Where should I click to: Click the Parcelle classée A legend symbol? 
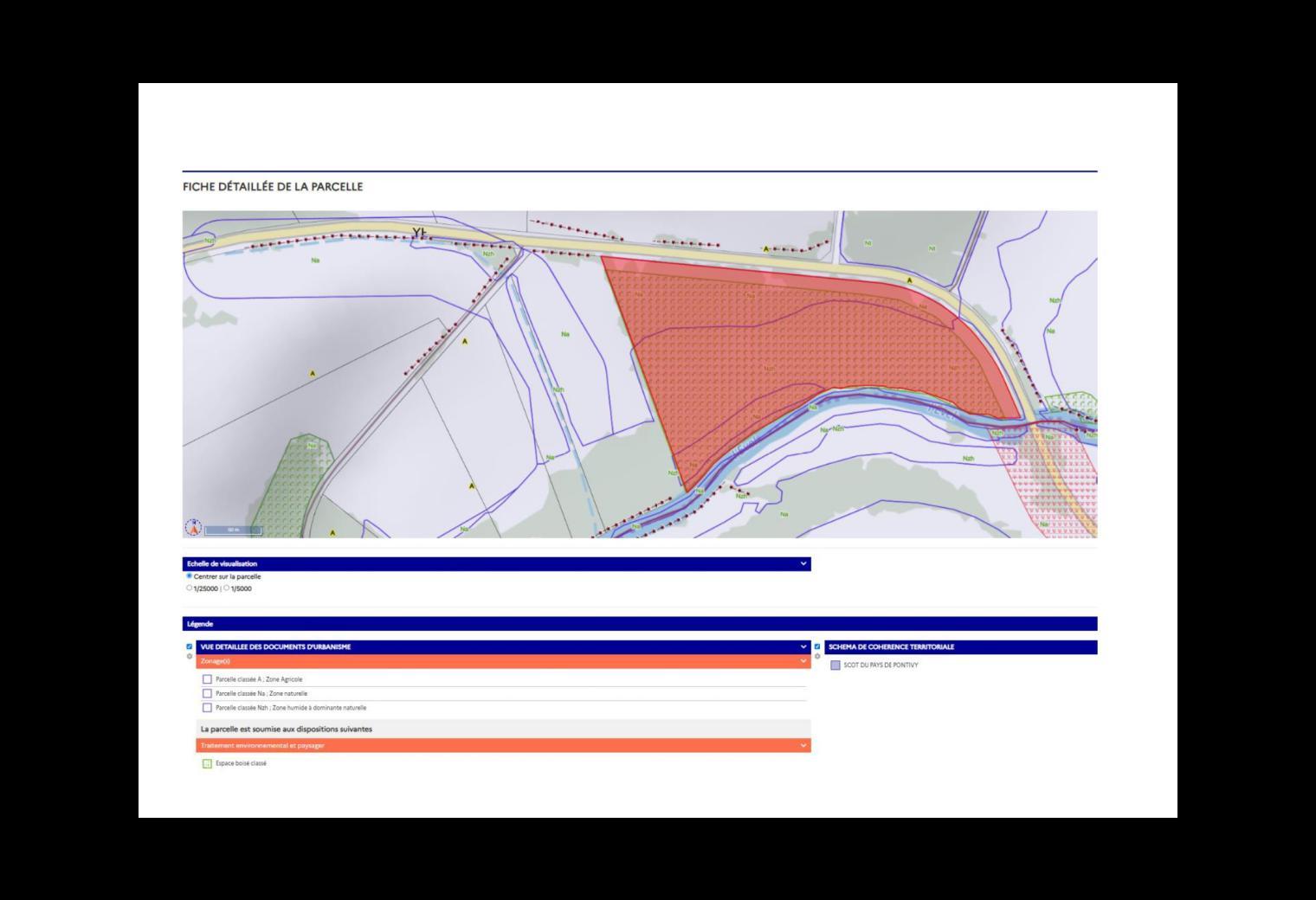(x=207, y=679)
